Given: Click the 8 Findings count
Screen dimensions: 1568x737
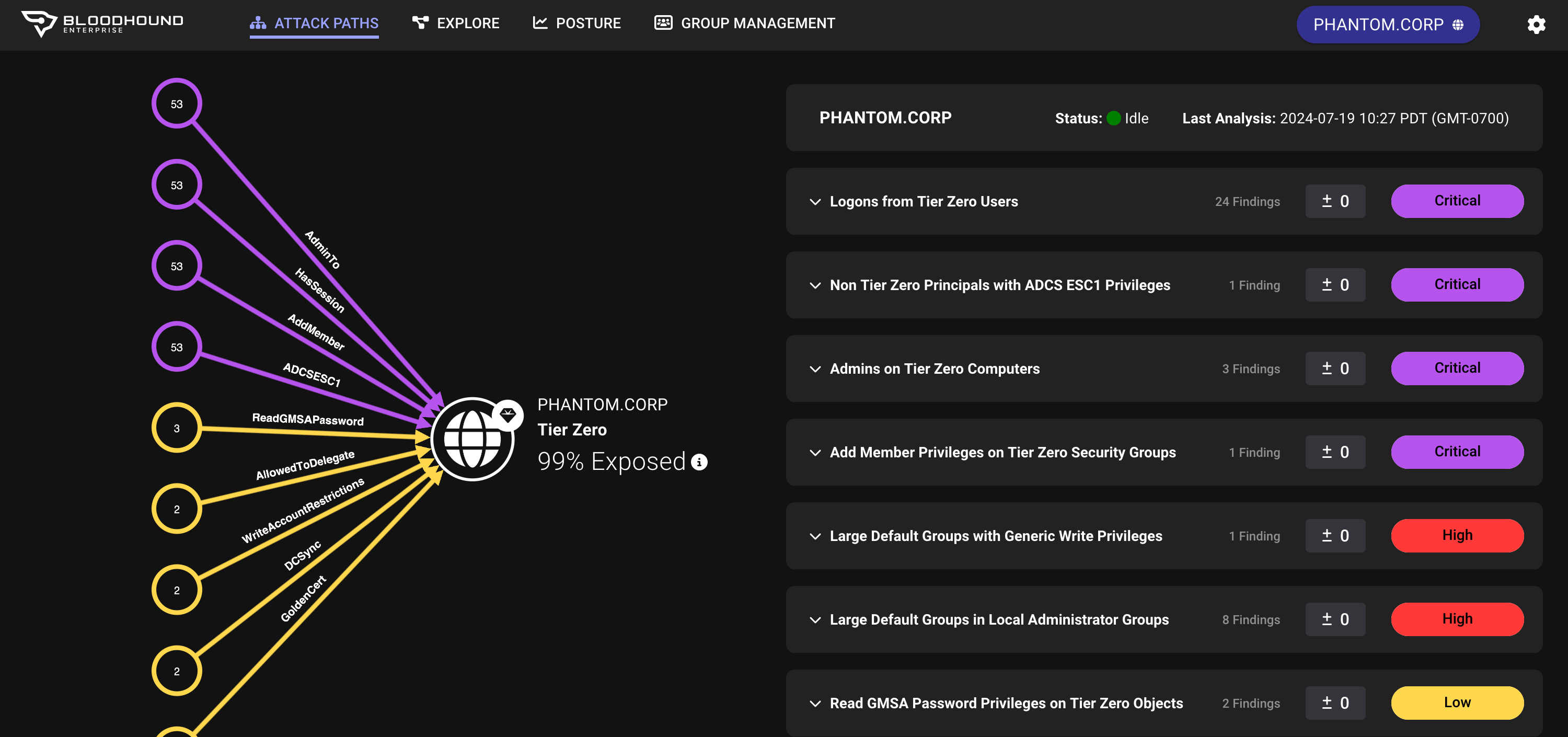Looking at the screenshot, I should pyautogui.click(x=1251, y=619).
